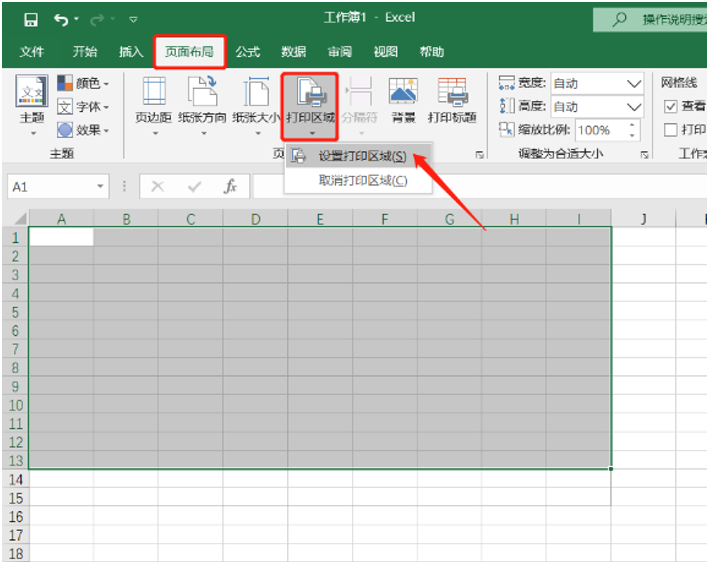Click the 缩放比例 100% field
The height and width of the screenshot is (562, 707).
click(601, 130)
